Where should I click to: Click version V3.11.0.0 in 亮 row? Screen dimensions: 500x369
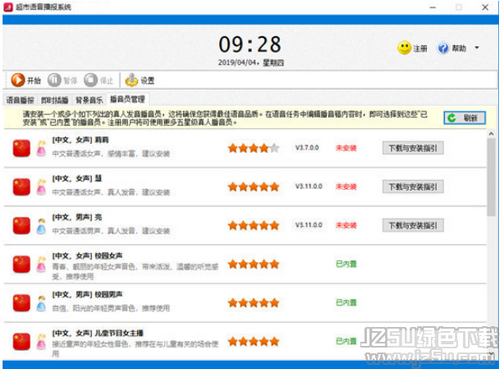(309, 225)
